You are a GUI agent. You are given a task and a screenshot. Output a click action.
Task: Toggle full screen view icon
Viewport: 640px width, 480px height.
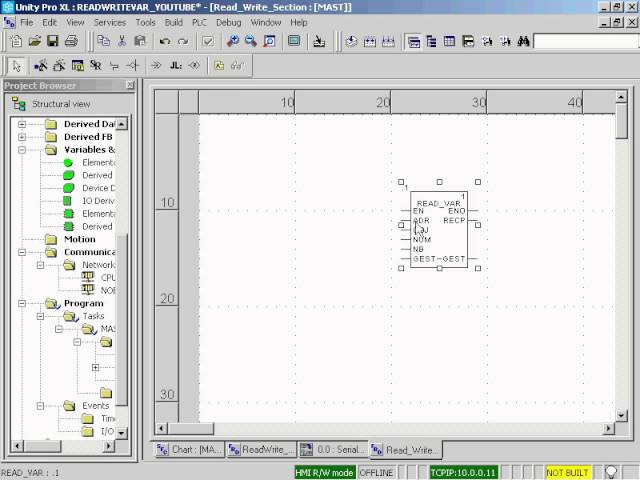coord(294,41)
